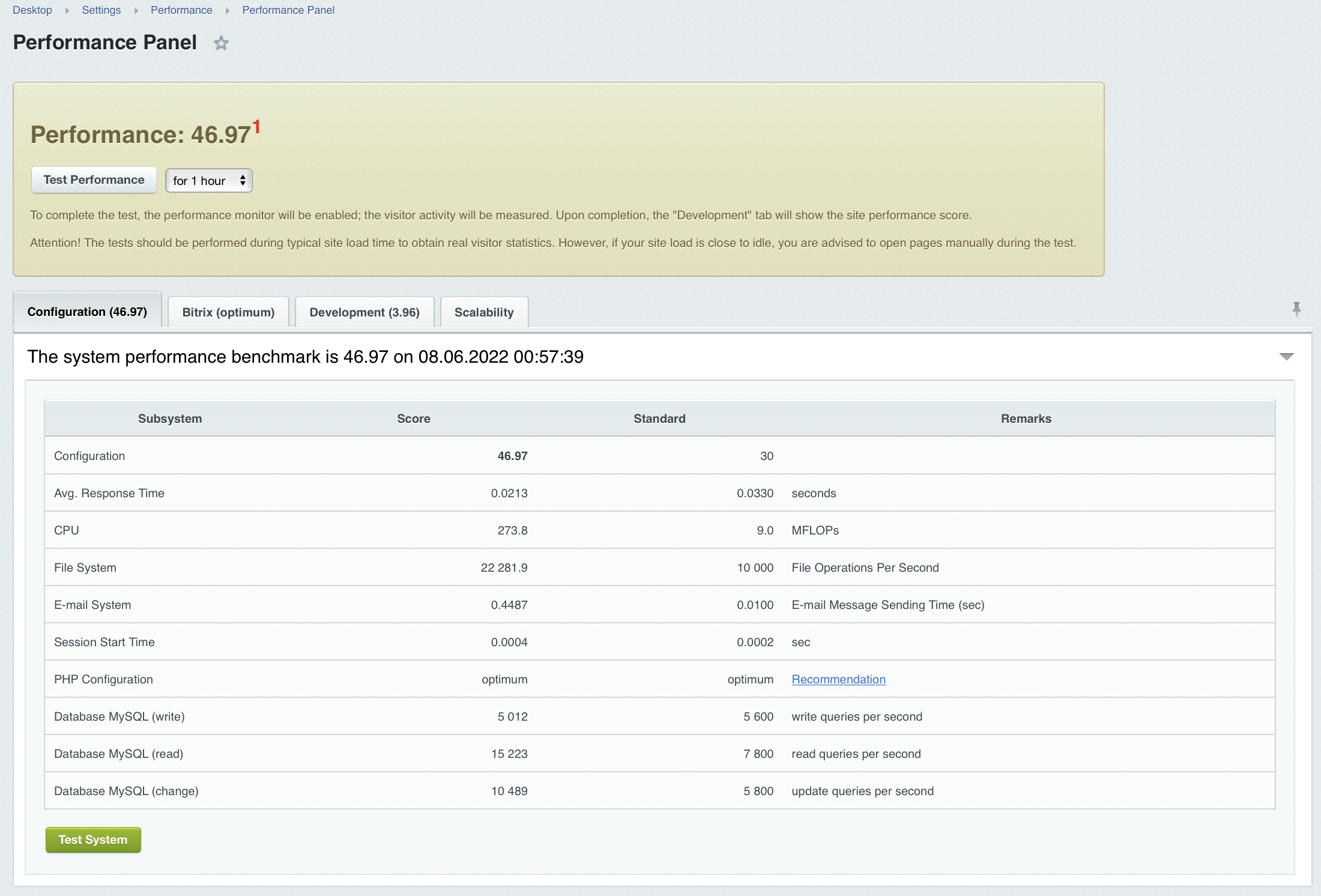This screenshot has width=1321, height=896.
Task: Click the Session Start Time score 0.0004
Action: tap(509, 642)
